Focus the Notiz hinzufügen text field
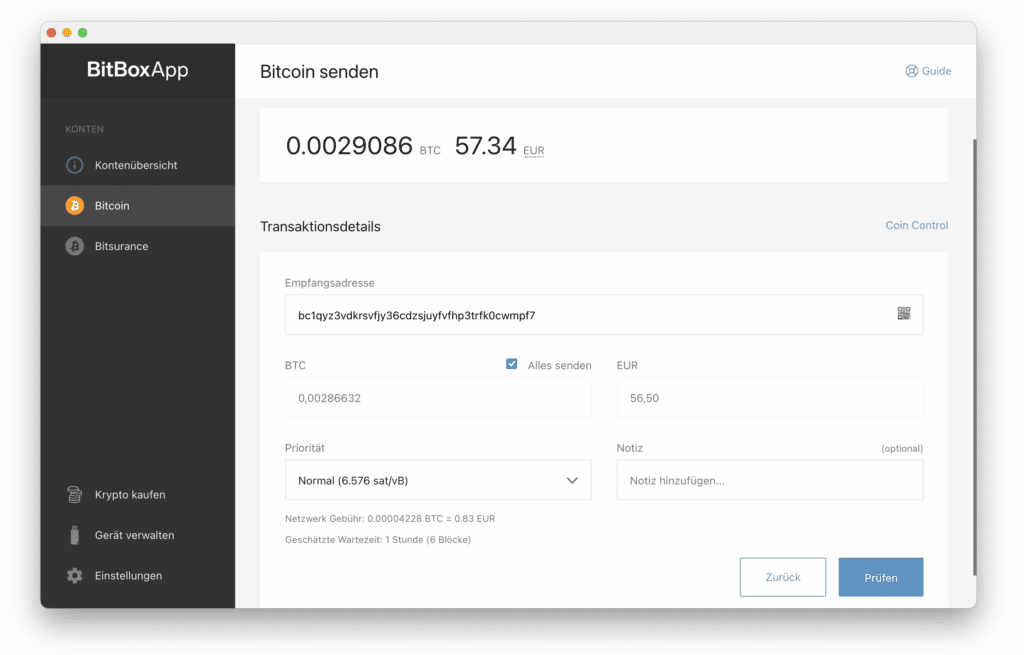Image resolution: width=1024 pixels, height=655 pixels. pyautogui.click(x=769, y=480)
